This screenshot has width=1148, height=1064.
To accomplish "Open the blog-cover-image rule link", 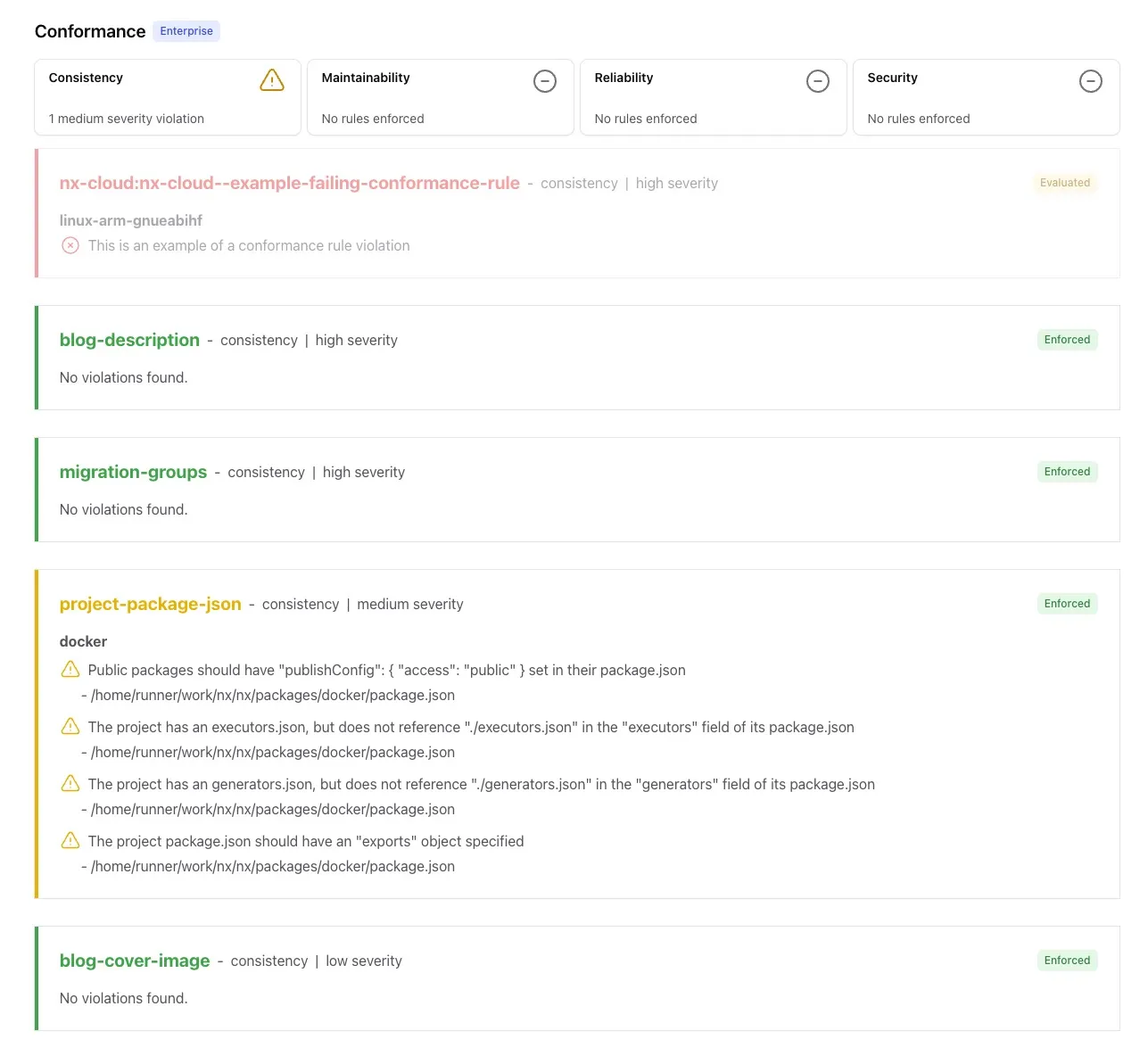I will click(x=135, y=961).
